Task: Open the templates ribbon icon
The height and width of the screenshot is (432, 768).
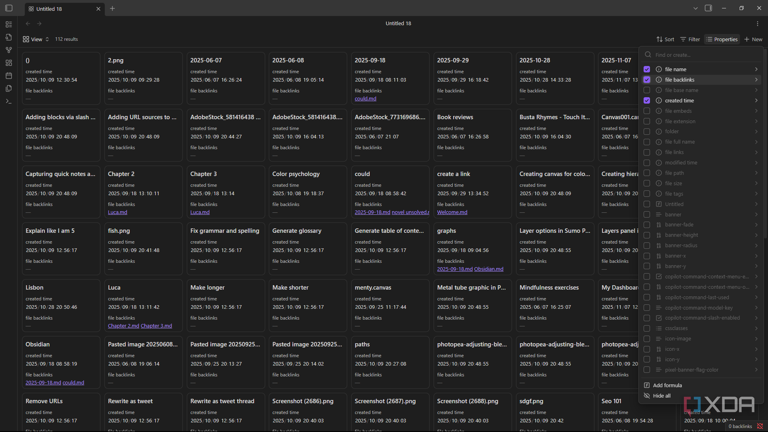Action: 8,89
